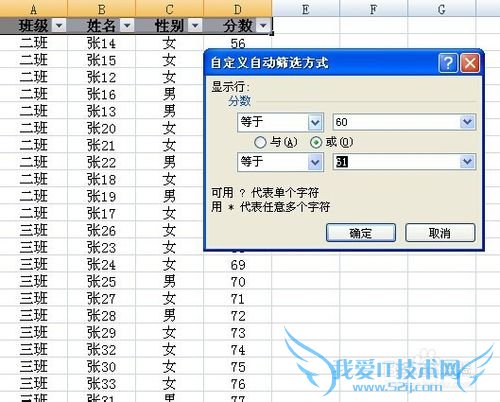500x402 pixels.
Task: Click the cell with name 张12
Action: click(102, 77)
